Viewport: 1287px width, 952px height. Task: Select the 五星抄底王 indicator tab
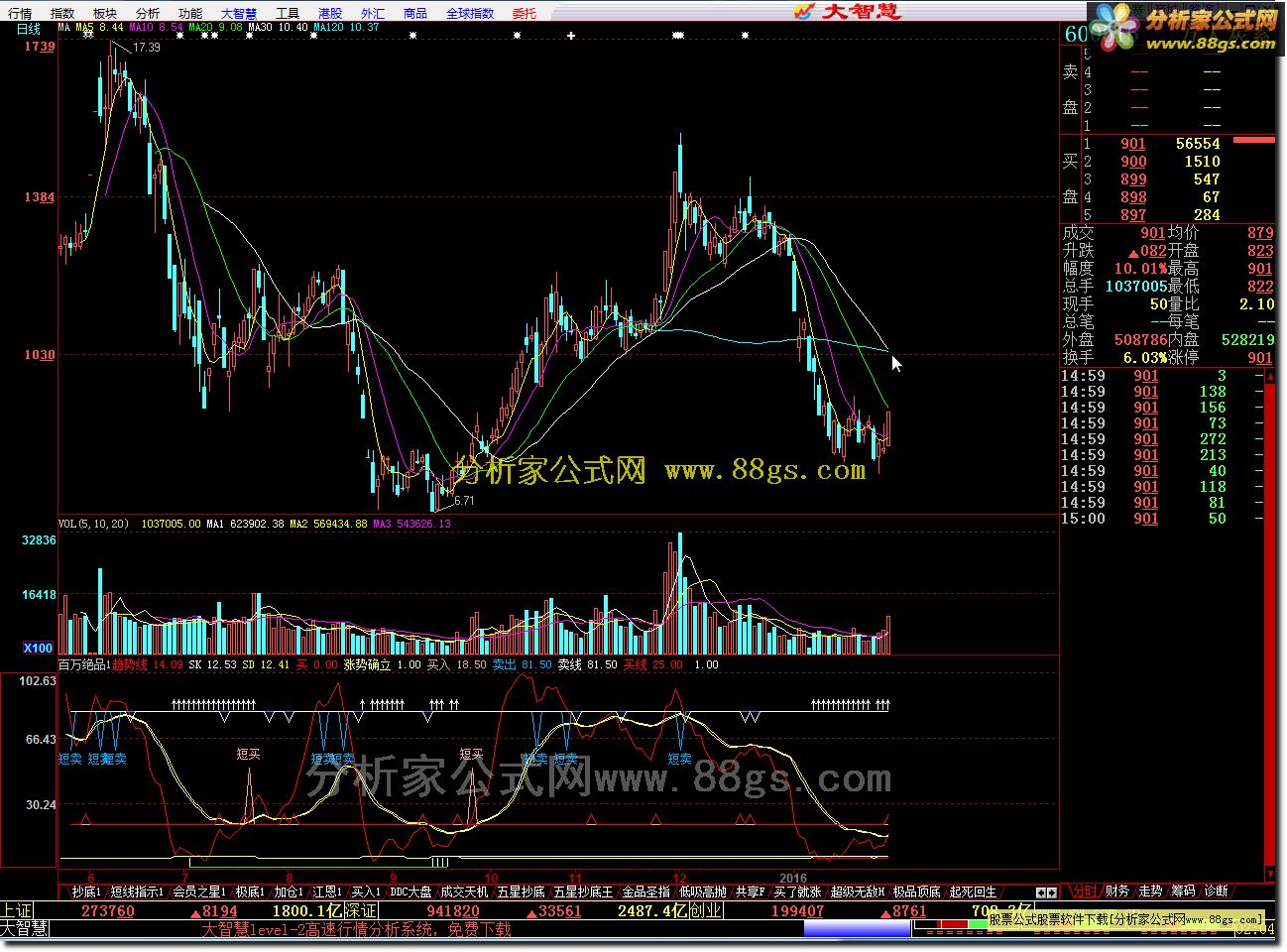(583, 892)
